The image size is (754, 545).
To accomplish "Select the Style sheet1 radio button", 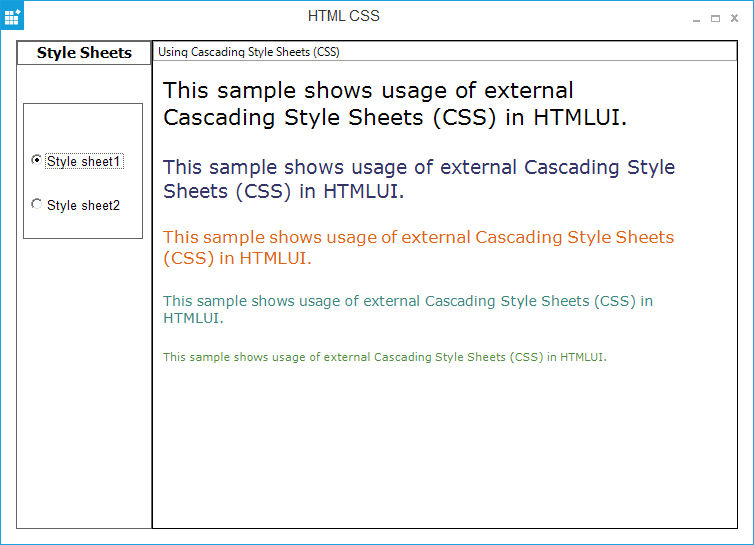I will 37,160.
